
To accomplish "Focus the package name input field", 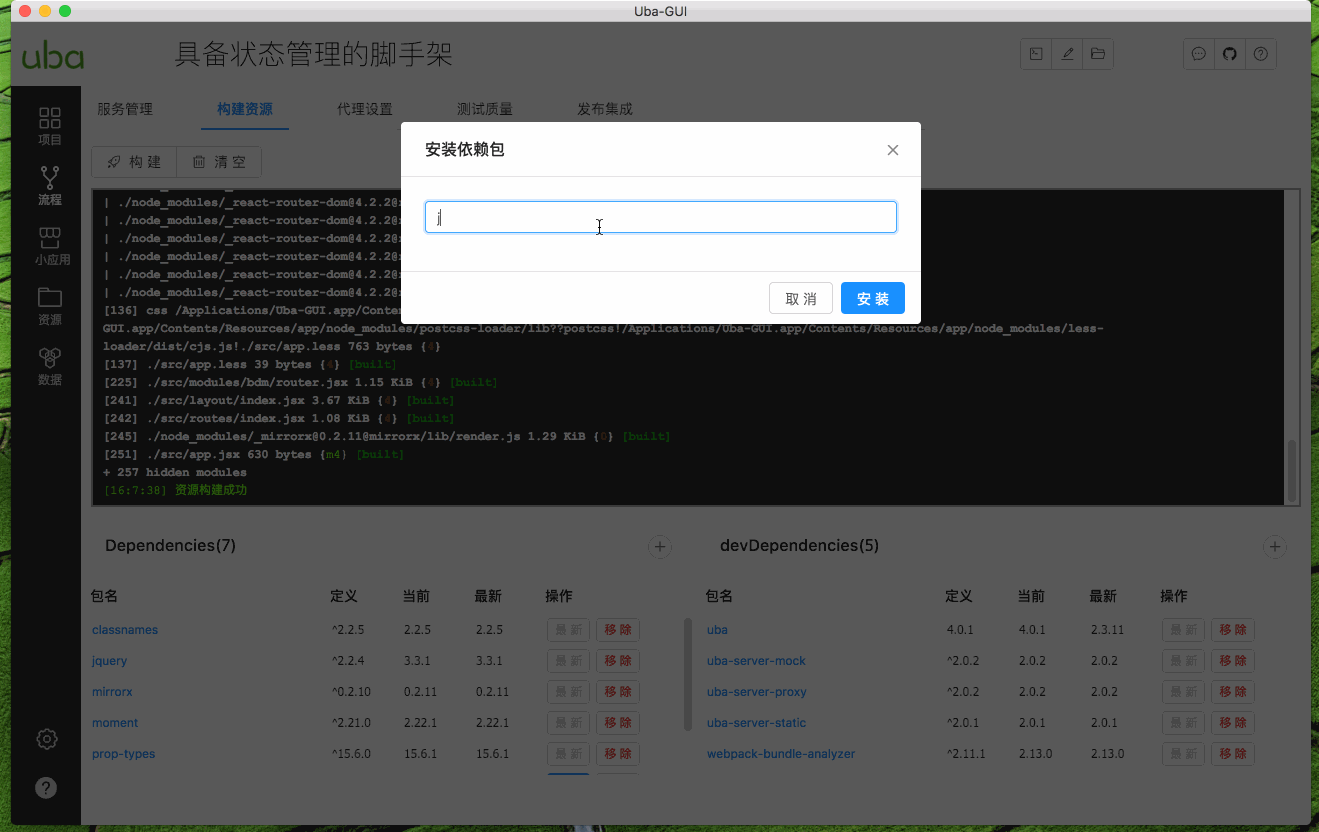I will (661, 217).
